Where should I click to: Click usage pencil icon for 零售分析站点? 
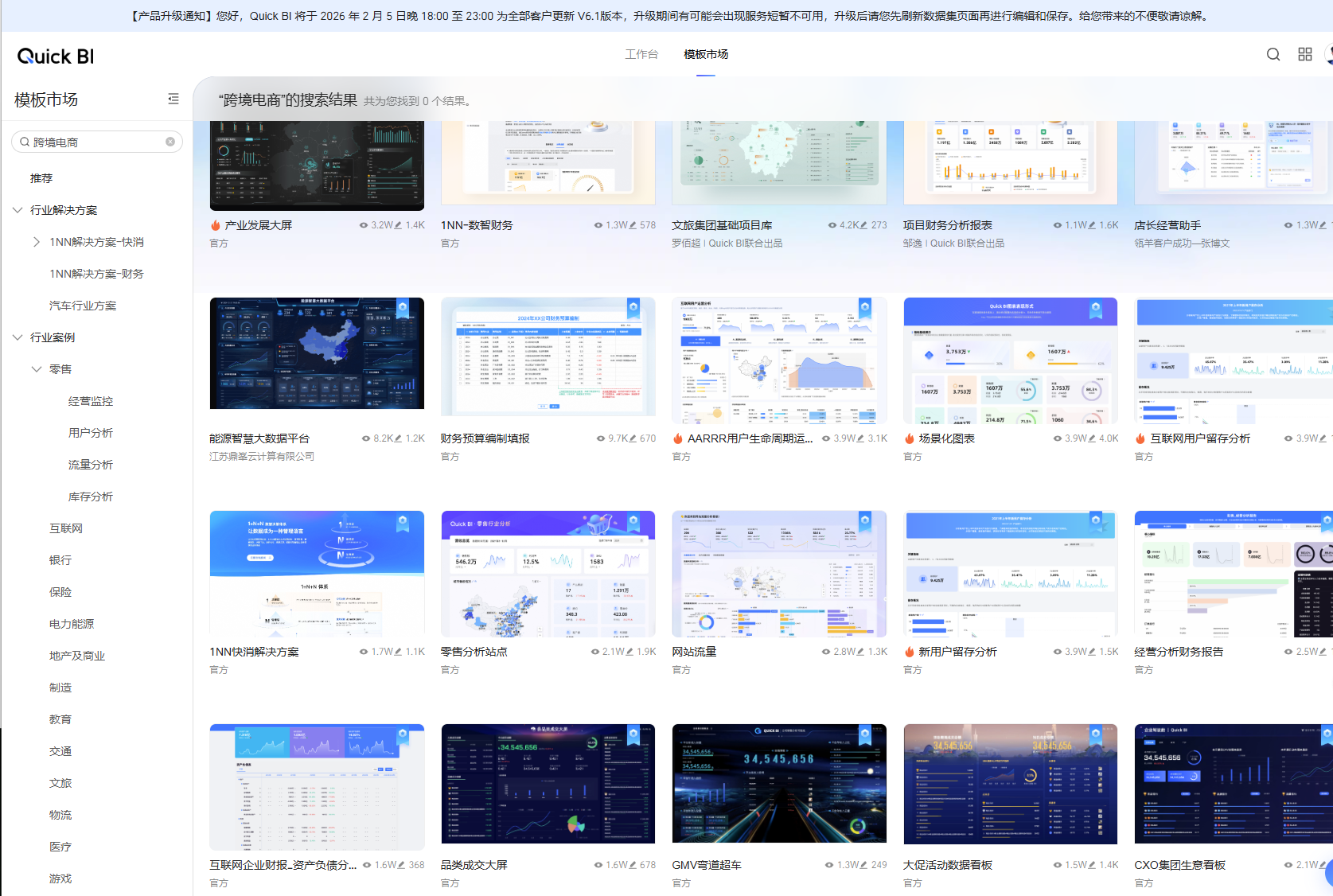629,652
